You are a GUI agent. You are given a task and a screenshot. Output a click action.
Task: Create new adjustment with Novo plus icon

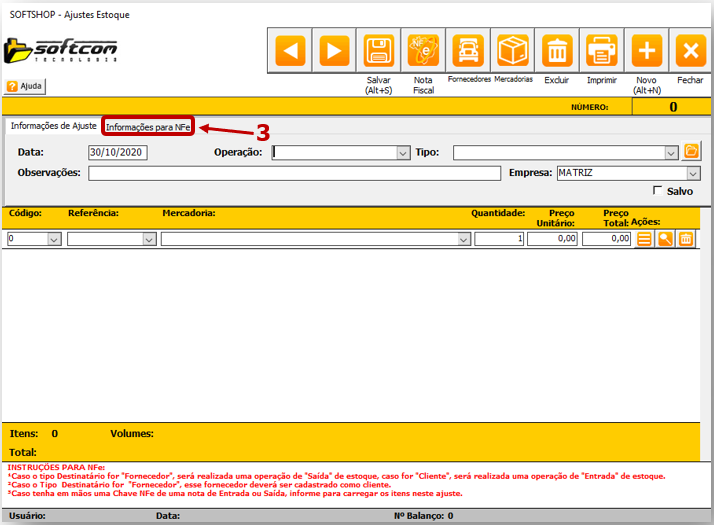[645, 50]
